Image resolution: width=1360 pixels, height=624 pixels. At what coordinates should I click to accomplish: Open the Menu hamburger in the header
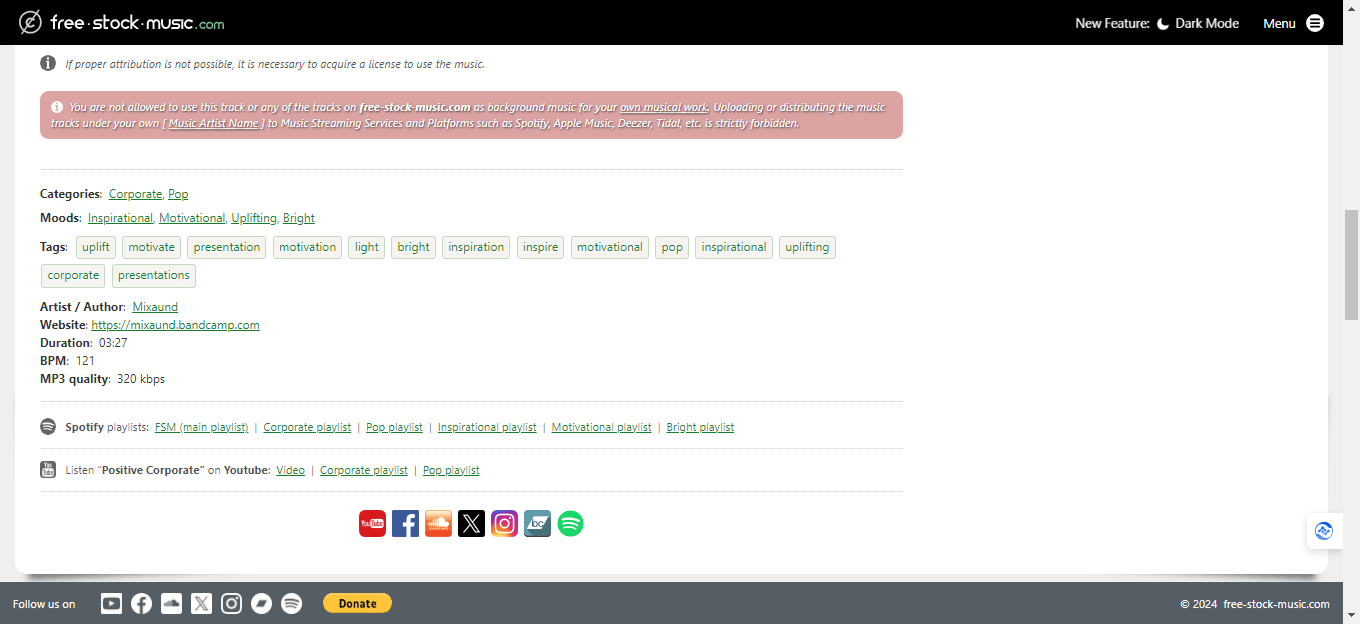point(1314,23)
